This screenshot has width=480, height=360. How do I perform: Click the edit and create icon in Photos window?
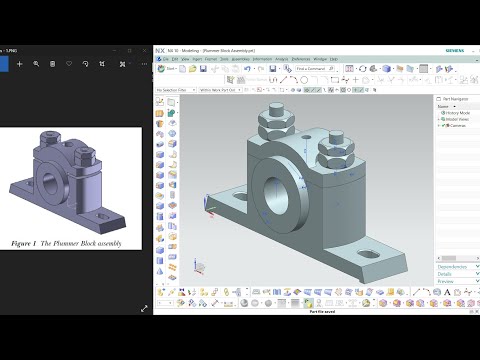[123, 64]
